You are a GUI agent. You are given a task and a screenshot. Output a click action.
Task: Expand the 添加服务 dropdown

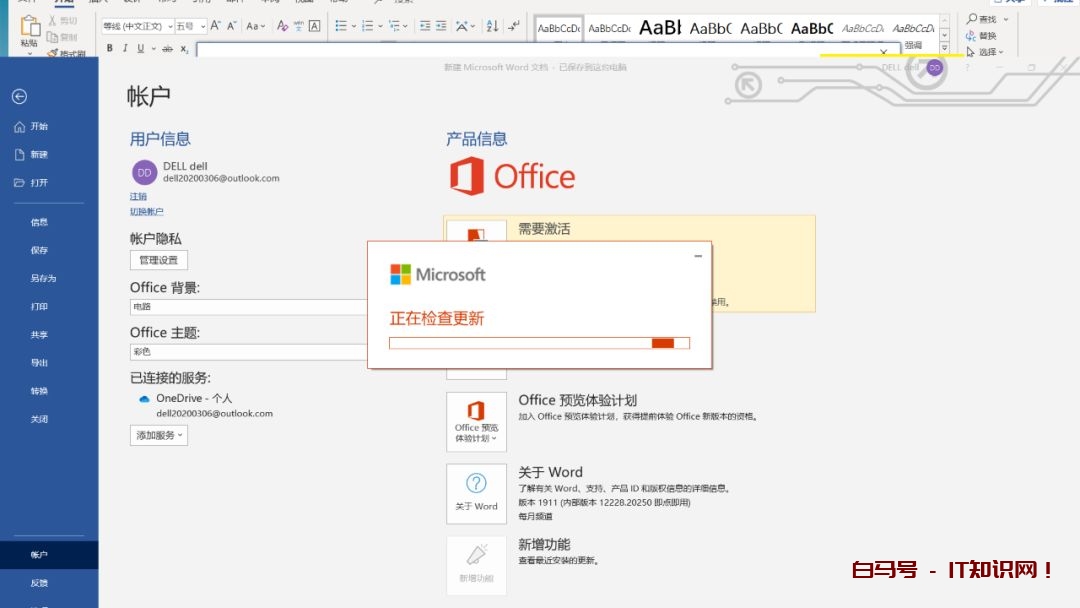tap(159, 435)
